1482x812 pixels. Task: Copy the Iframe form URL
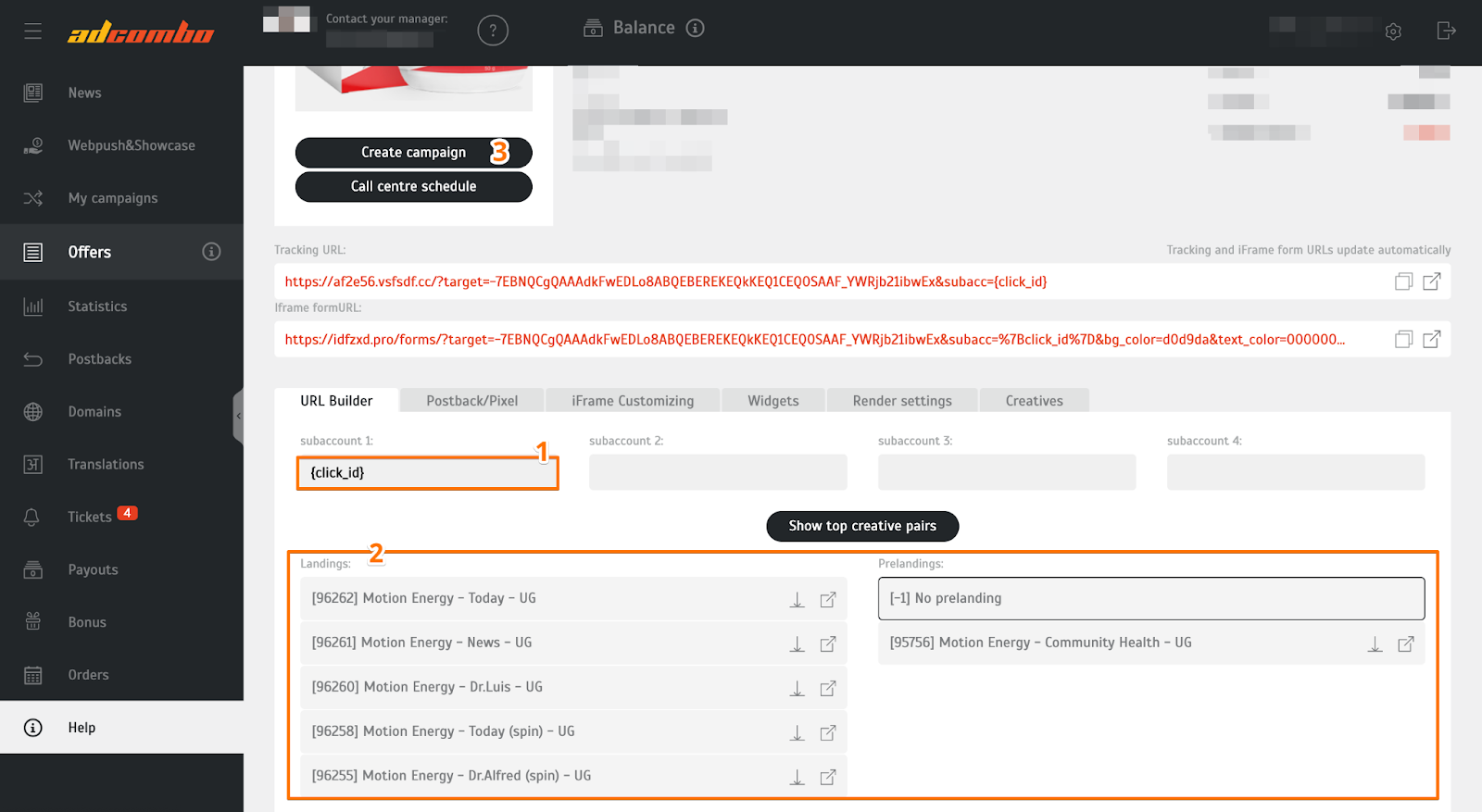click(1403, 340)
